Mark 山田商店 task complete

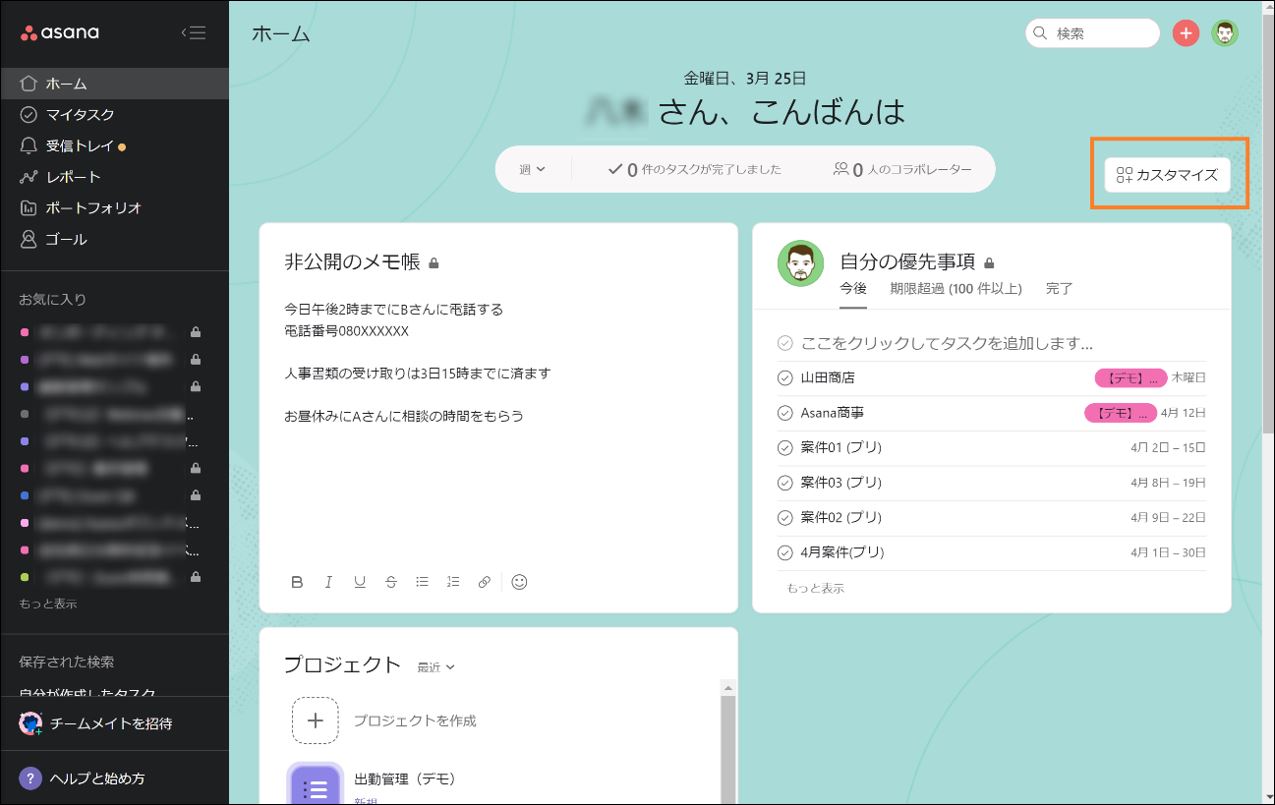(x=785, y=378)
